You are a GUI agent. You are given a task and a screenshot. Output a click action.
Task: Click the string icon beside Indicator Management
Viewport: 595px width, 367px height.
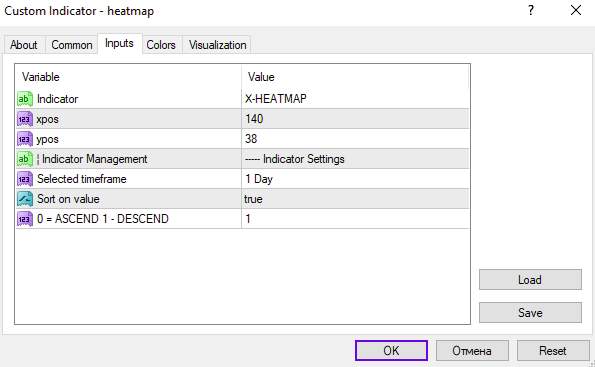click(x=25, y=159)
